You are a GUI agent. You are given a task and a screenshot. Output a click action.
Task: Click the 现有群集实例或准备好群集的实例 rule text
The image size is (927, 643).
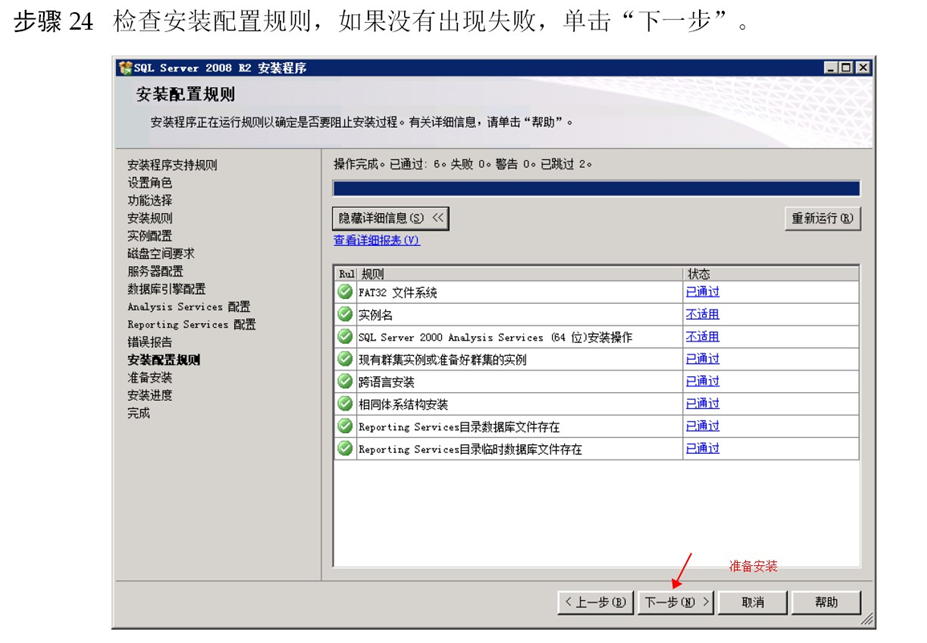point(442,360)
